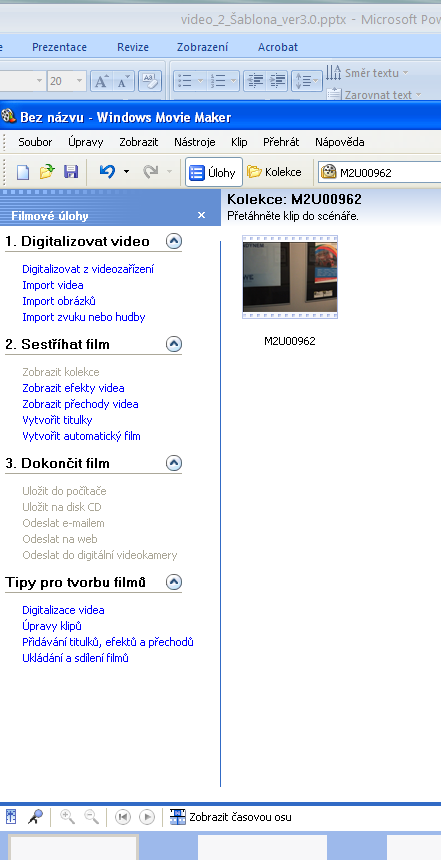This screenshot has height=860, width=441.
Task: Open the Klip menu
Action: [239, 142]
